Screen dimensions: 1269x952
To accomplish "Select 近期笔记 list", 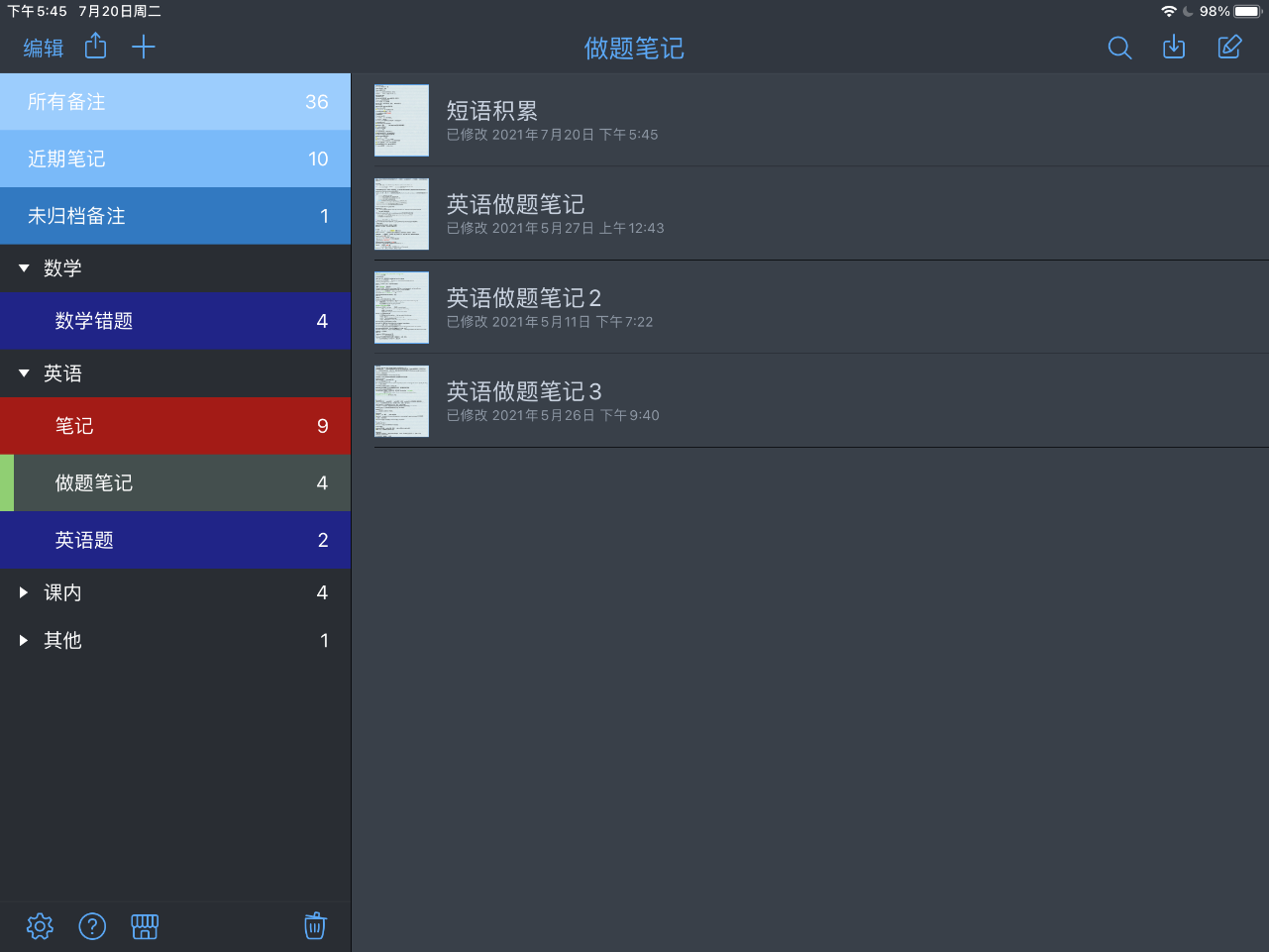I will point(175,159).
